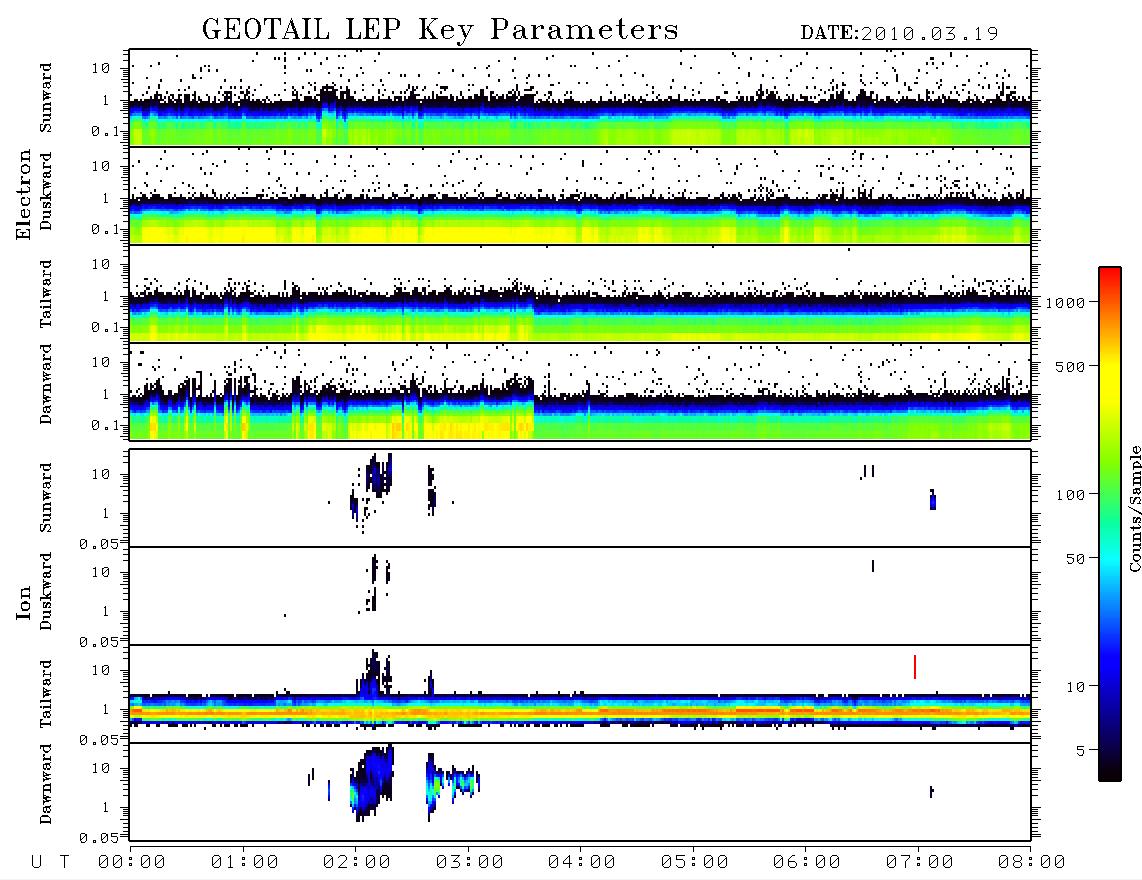
Task: Select the Electron Duskward panel label
Action: [x=46, y=192]
